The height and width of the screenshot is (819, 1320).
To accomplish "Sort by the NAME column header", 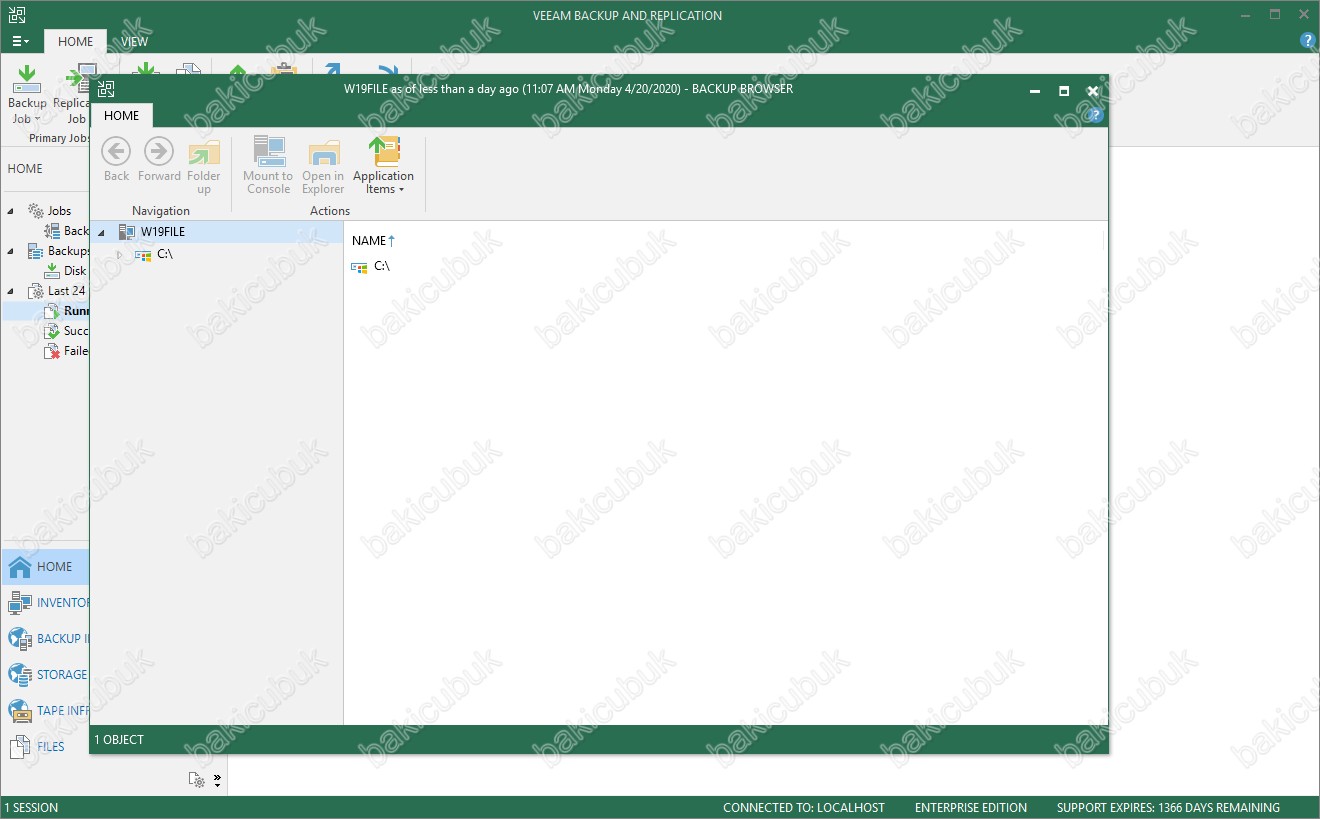I will pyautogui.click(x=369, y=241).
